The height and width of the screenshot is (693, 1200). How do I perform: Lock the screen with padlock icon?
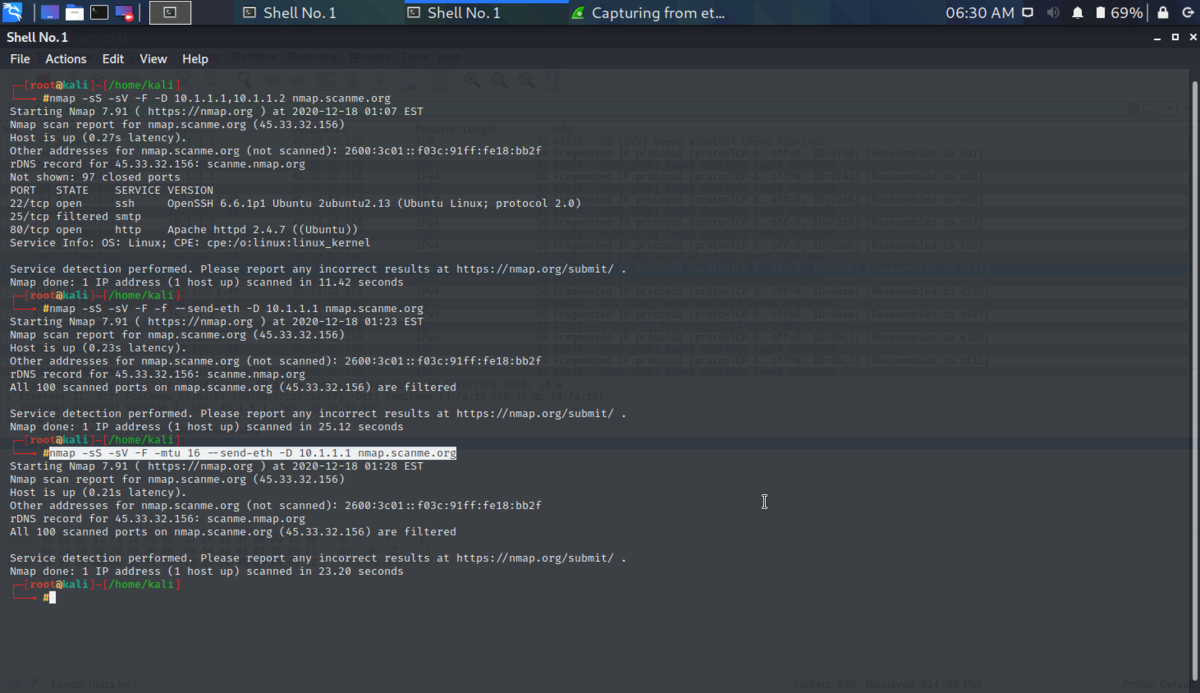[1163, 13]
